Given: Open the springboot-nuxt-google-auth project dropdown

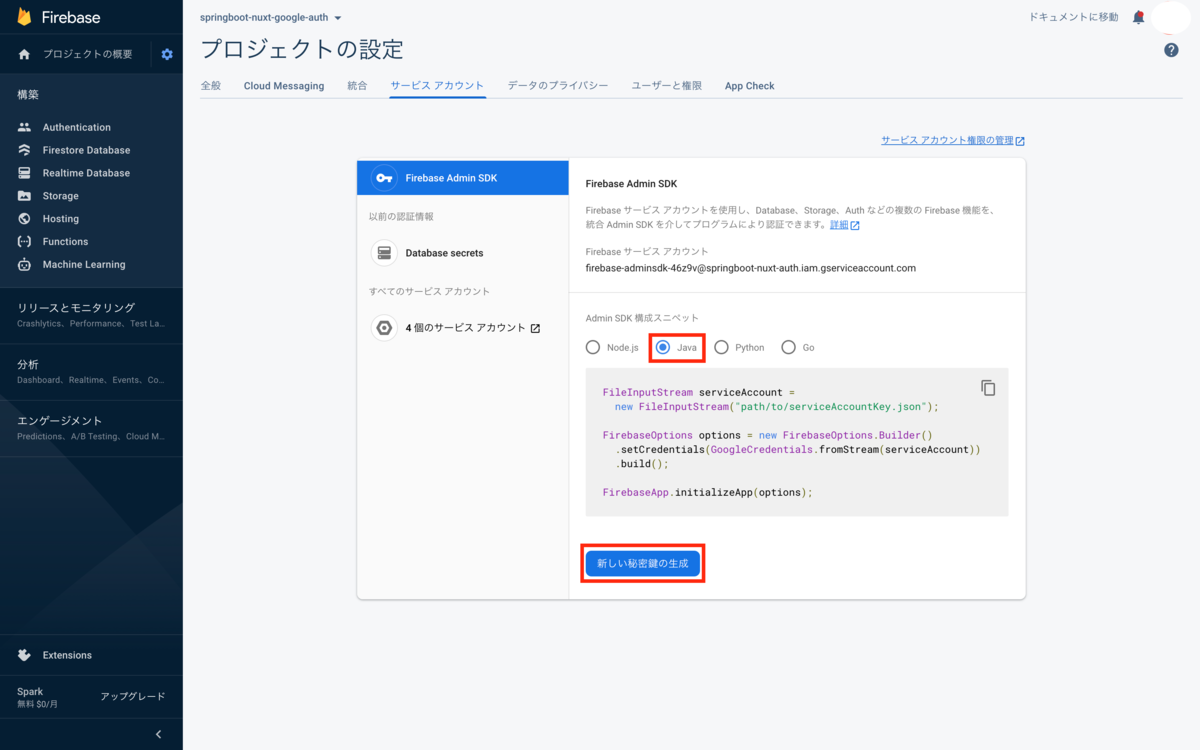Looking at the screenshot, I should click(271, 18).
